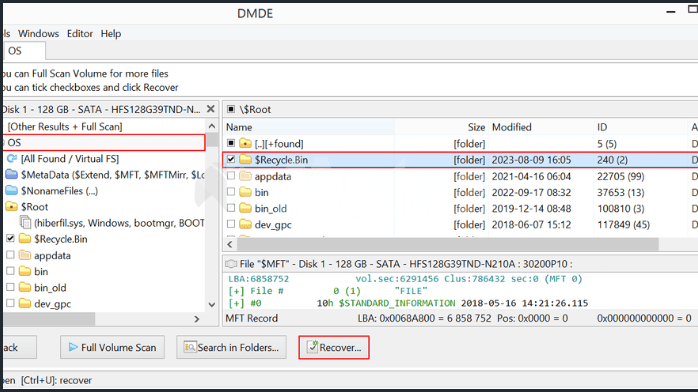Click the tree panel horizontal scrollbar thumb
The width and height of the screenshot is (698, 392).
click(x=49, y=319)
